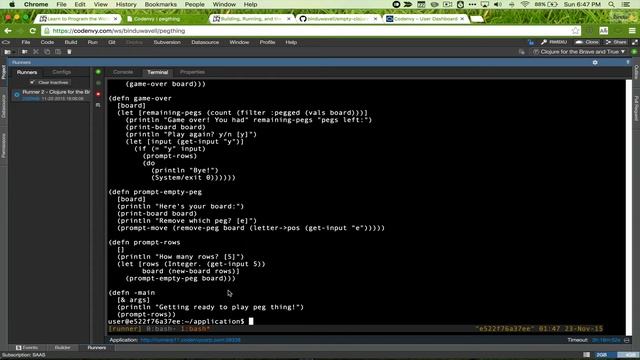Click the new project folder toolbar icon
Screen dimensions: 640x360
(7, 52)
